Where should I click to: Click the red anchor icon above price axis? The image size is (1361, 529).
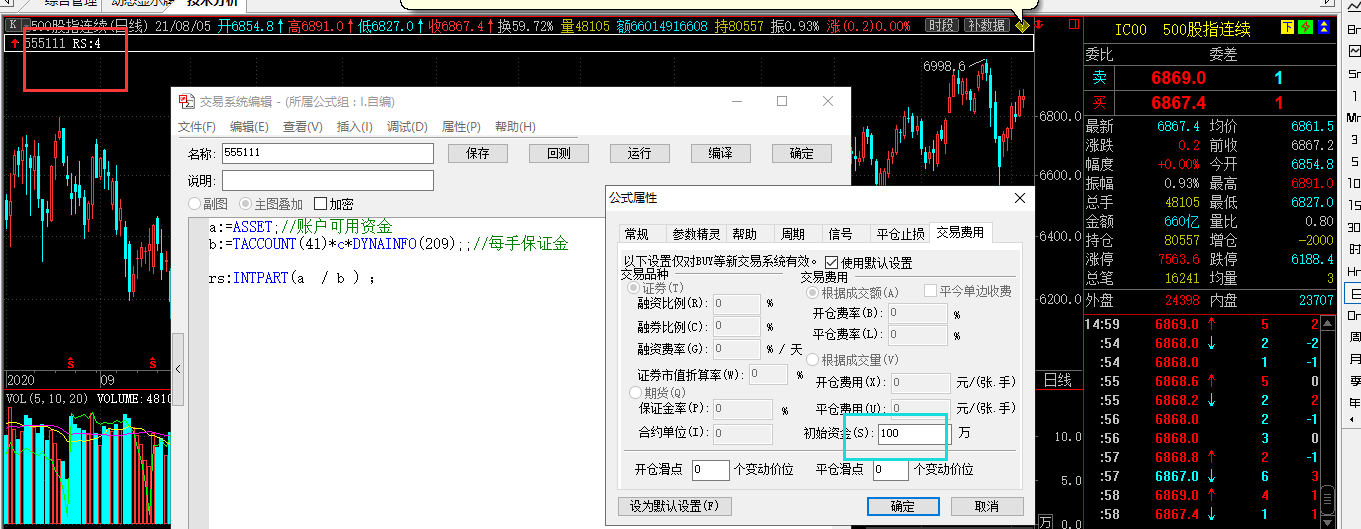(x=1039, y=24)
